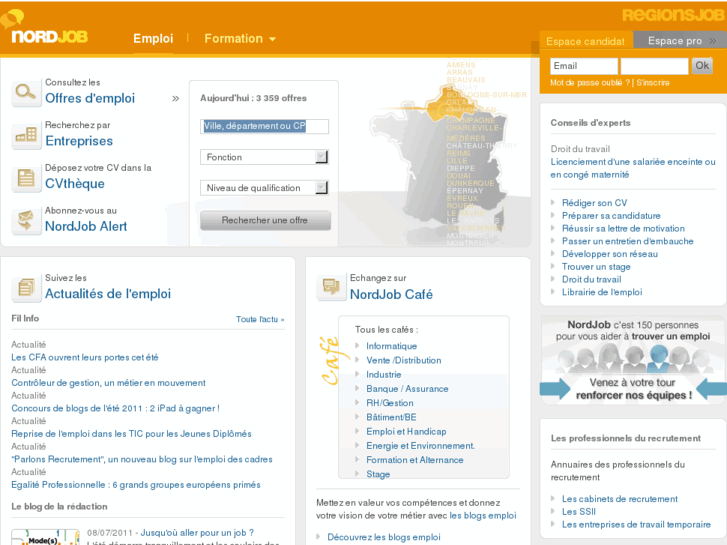This screenshot has width=727, height=545.
Task: Open Préparer sa candidature link
Action: pyautogui.click(x=611, y=216)
